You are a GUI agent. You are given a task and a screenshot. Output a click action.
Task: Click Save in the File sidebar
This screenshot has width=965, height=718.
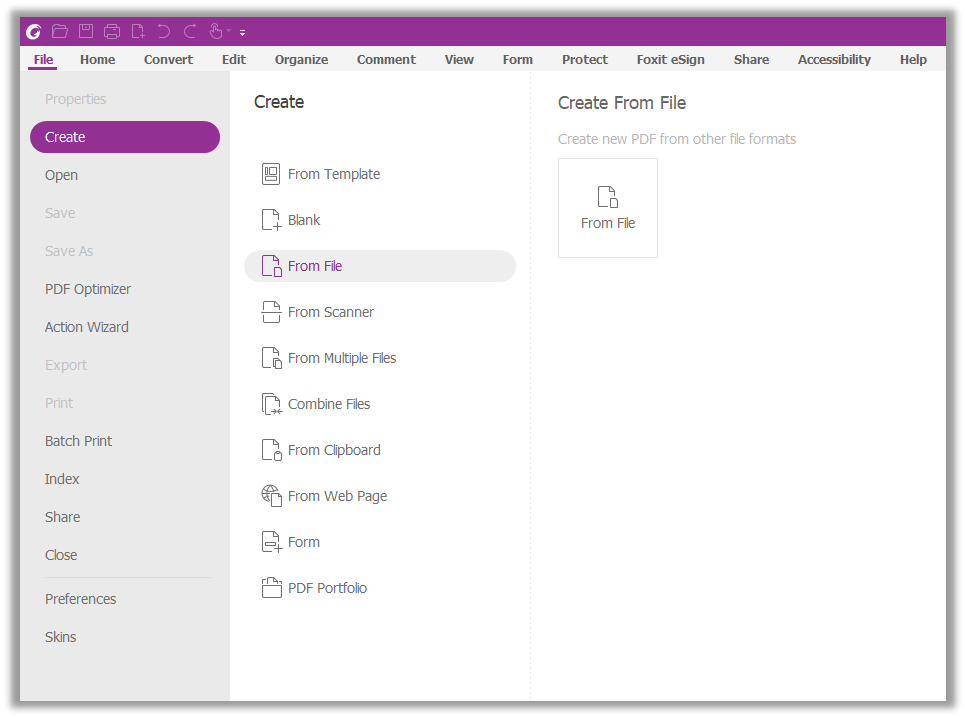tap(60, 213)
